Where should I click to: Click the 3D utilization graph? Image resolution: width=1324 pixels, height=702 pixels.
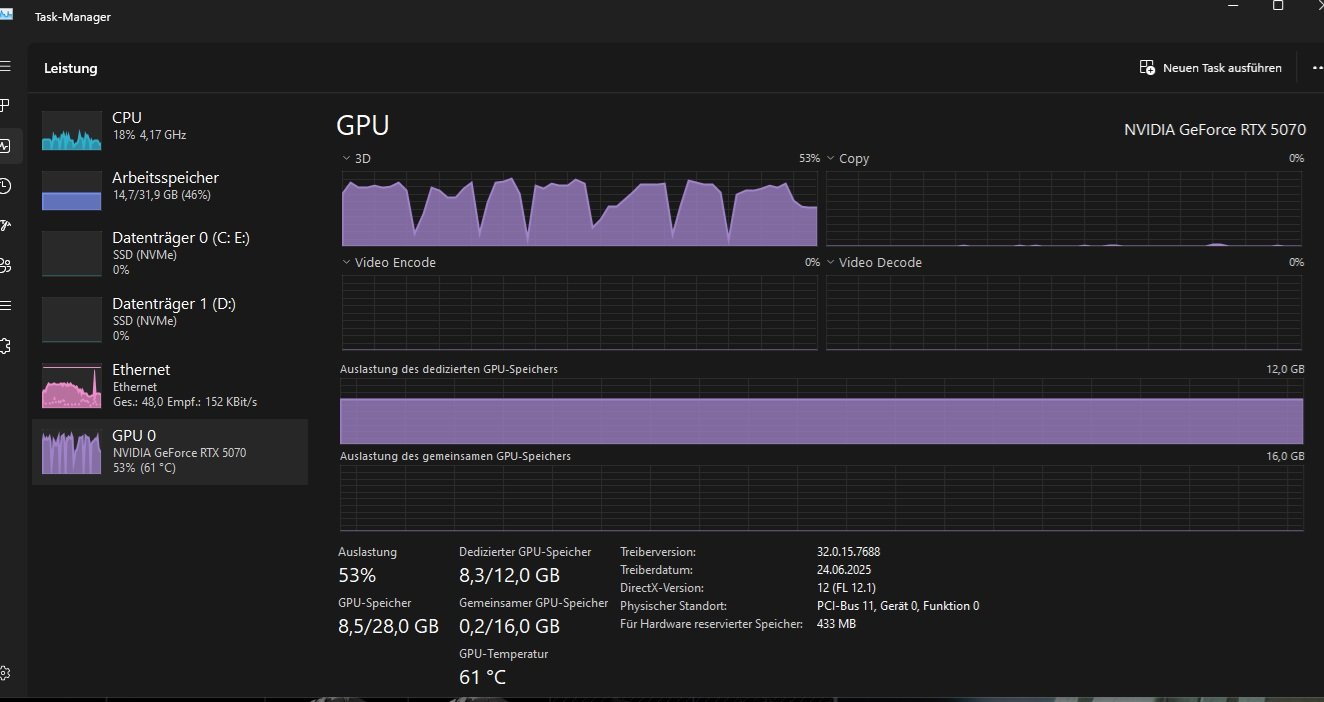[x=579, y=208]
